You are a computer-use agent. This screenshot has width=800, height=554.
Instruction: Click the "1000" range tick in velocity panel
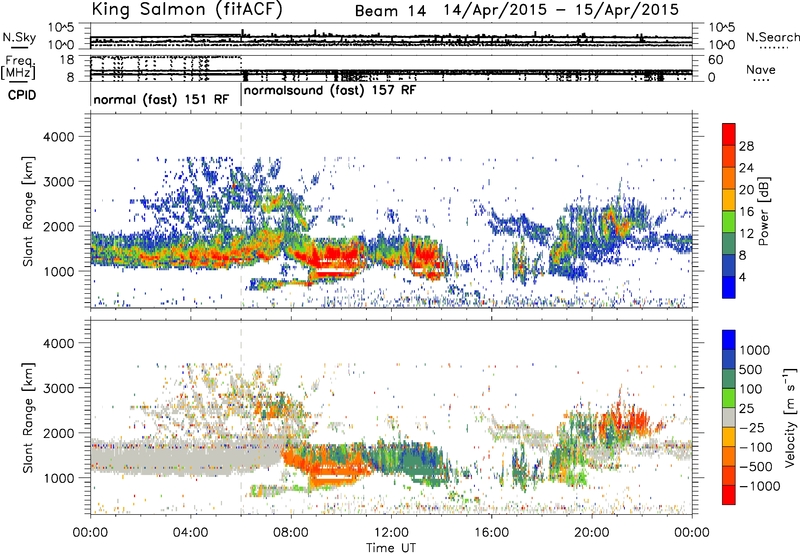(58, 478)
